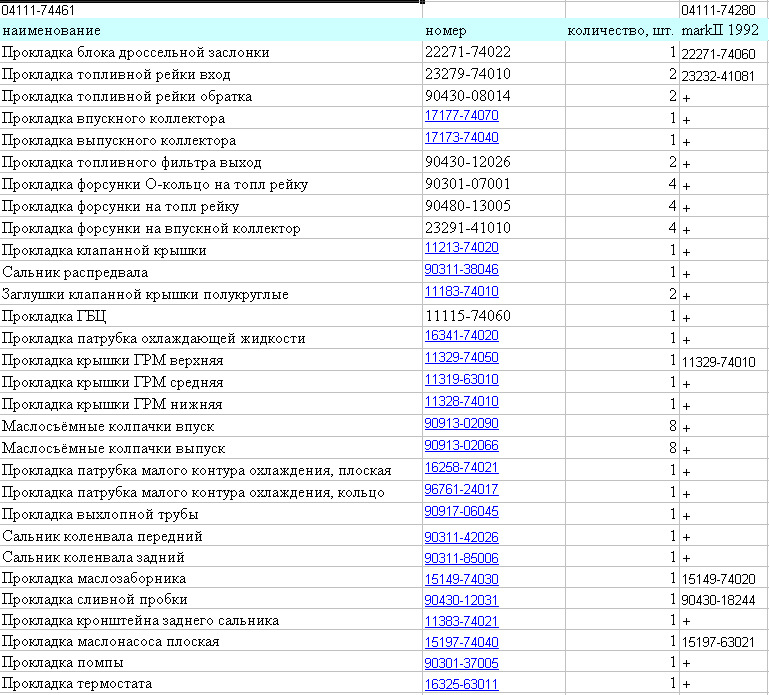769x695 pixels.
Task: Select cell 90430-18244 in markII column
Action: click(x=724, y=600)
